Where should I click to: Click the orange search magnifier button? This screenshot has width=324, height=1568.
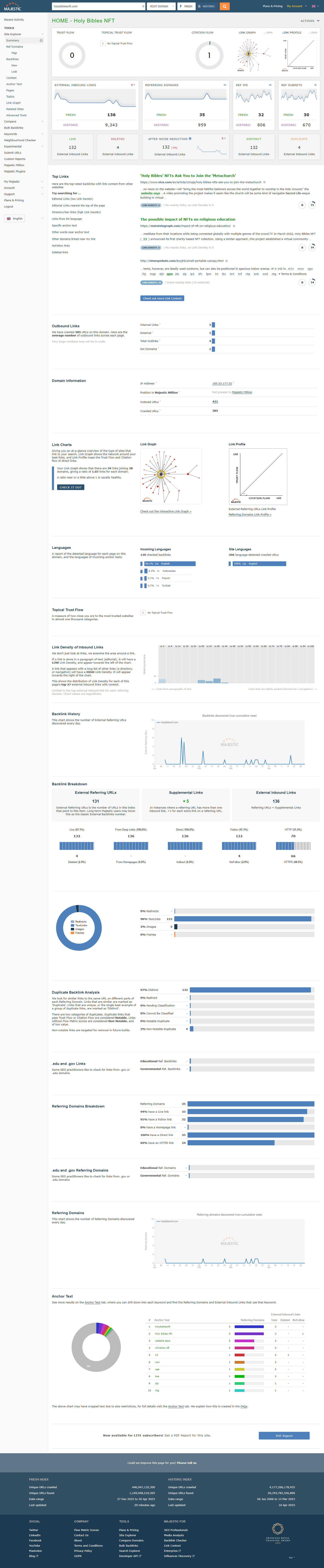tap(224, 6)
